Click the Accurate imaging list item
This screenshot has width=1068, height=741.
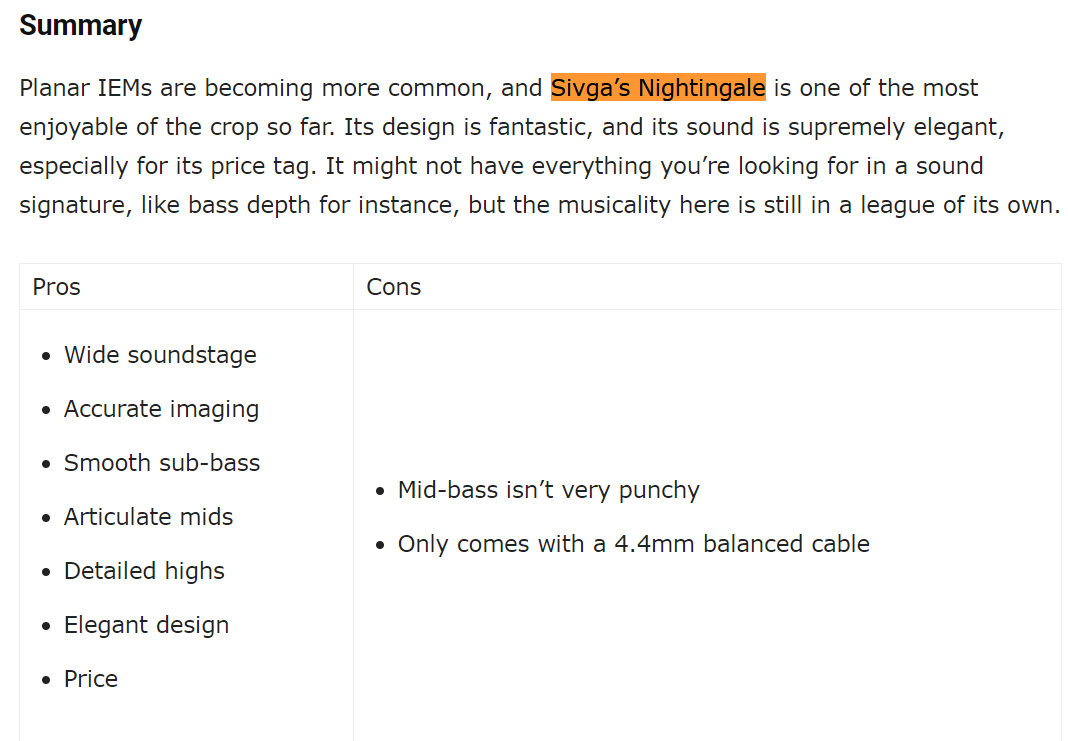161,409
